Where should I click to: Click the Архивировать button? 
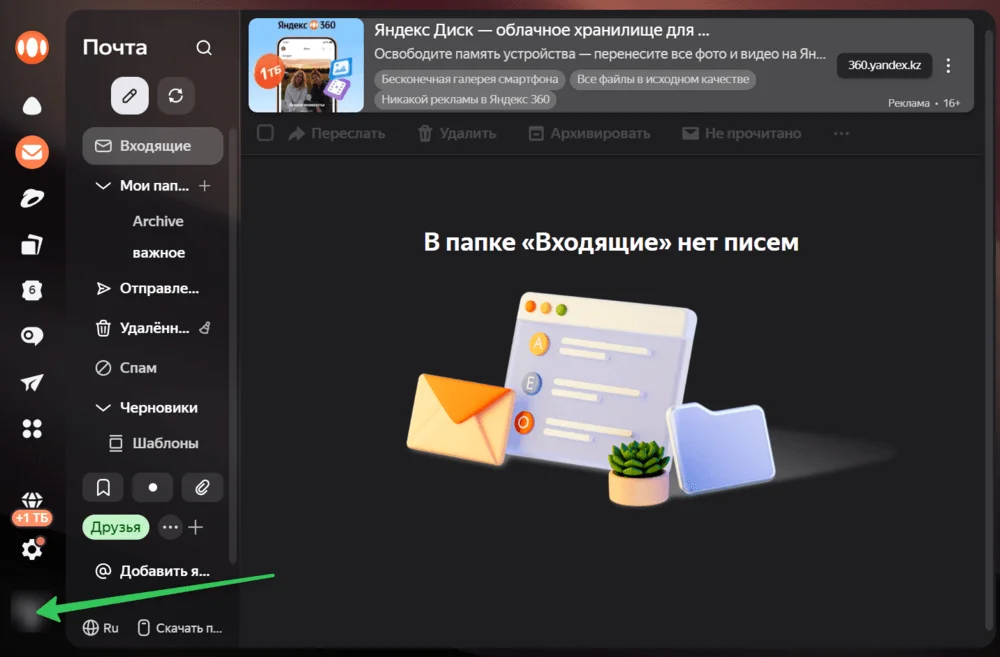tap(590, 133)
